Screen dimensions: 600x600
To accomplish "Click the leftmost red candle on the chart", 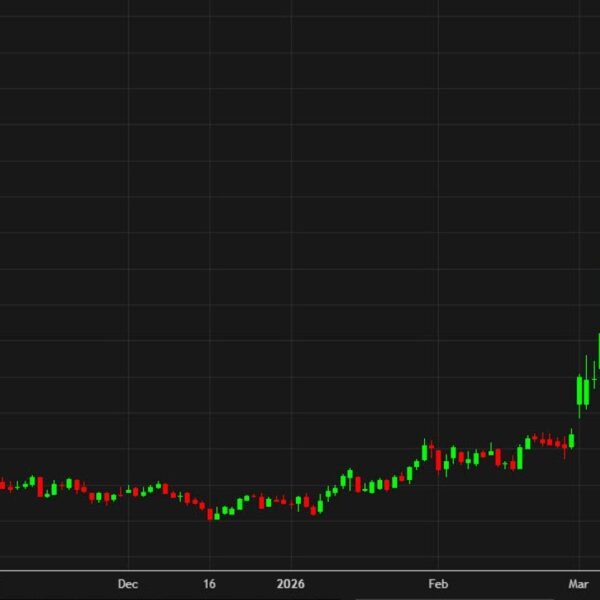I will (2, 485).
